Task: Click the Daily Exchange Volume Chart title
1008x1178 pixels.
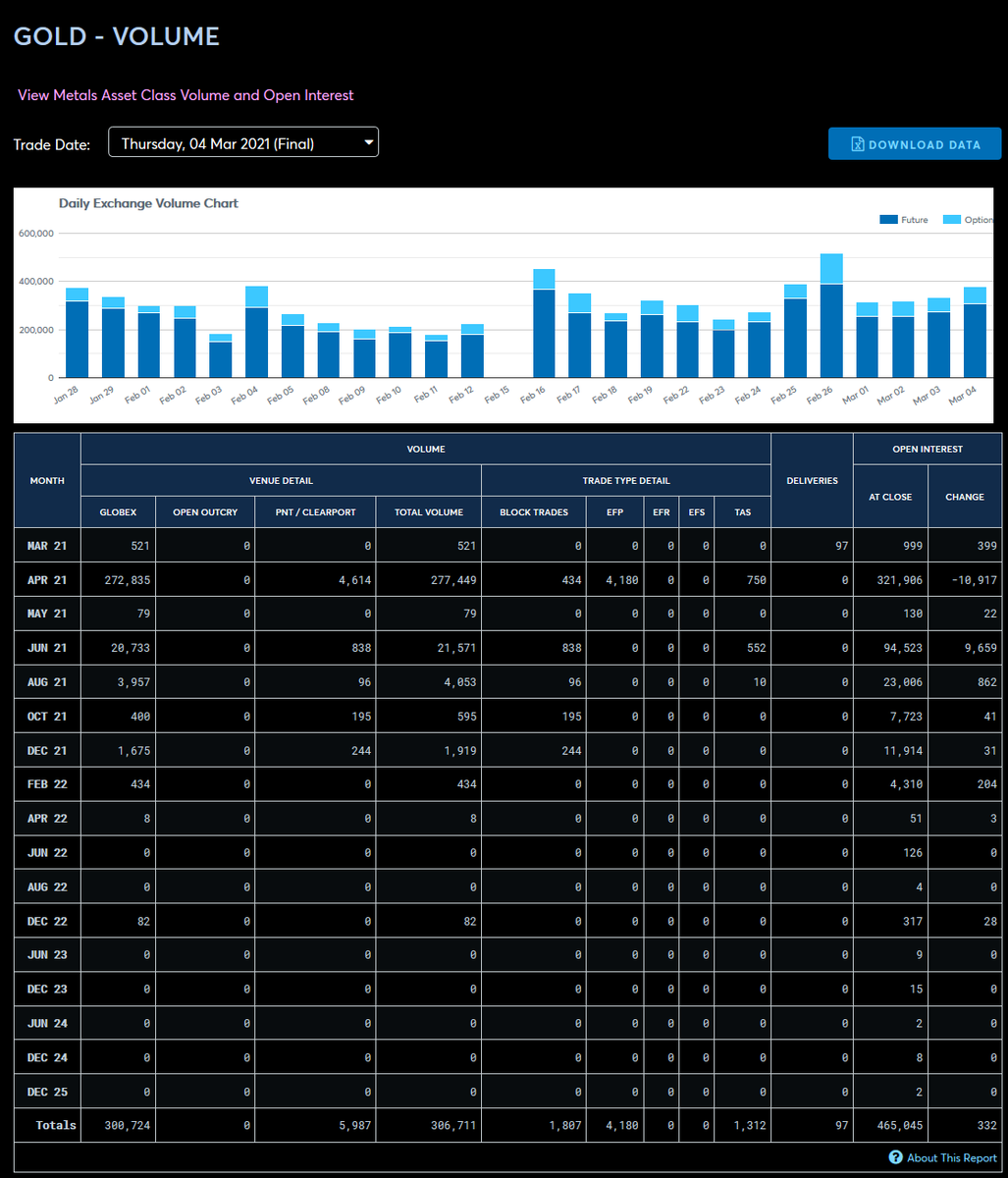Action: (x=148, y=203)
